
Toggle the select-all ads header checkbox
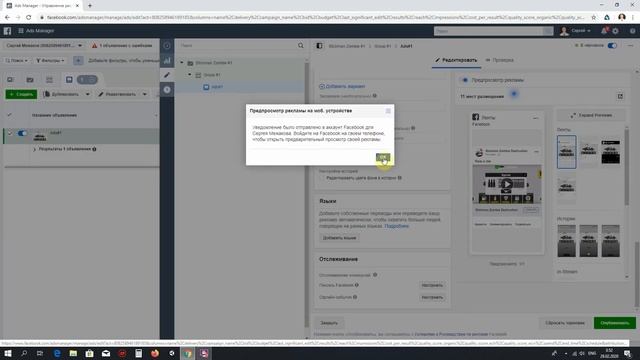10,115
